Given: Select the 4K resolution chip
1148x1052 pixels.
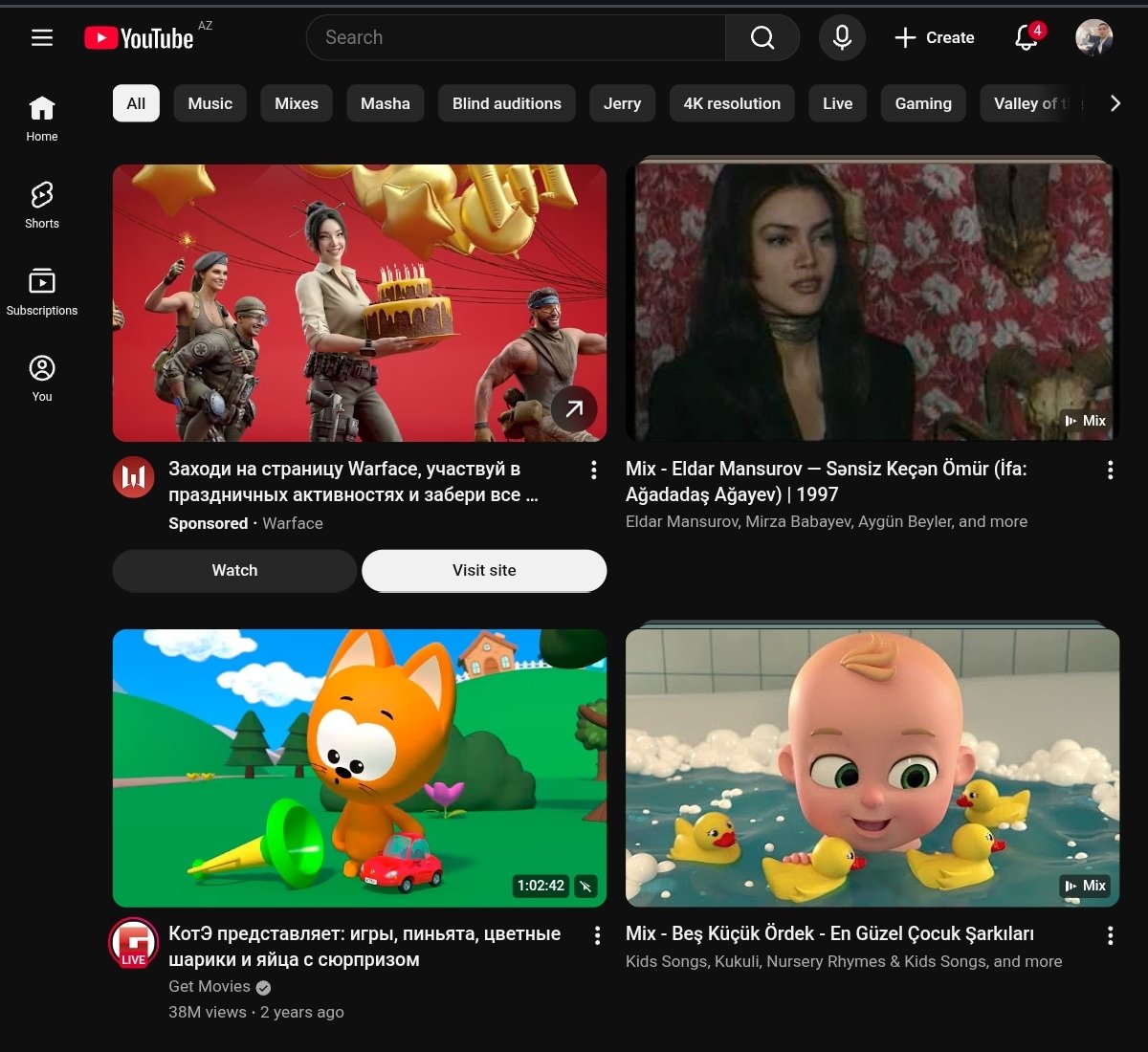Looking at the screenshot, I should 732,103.
